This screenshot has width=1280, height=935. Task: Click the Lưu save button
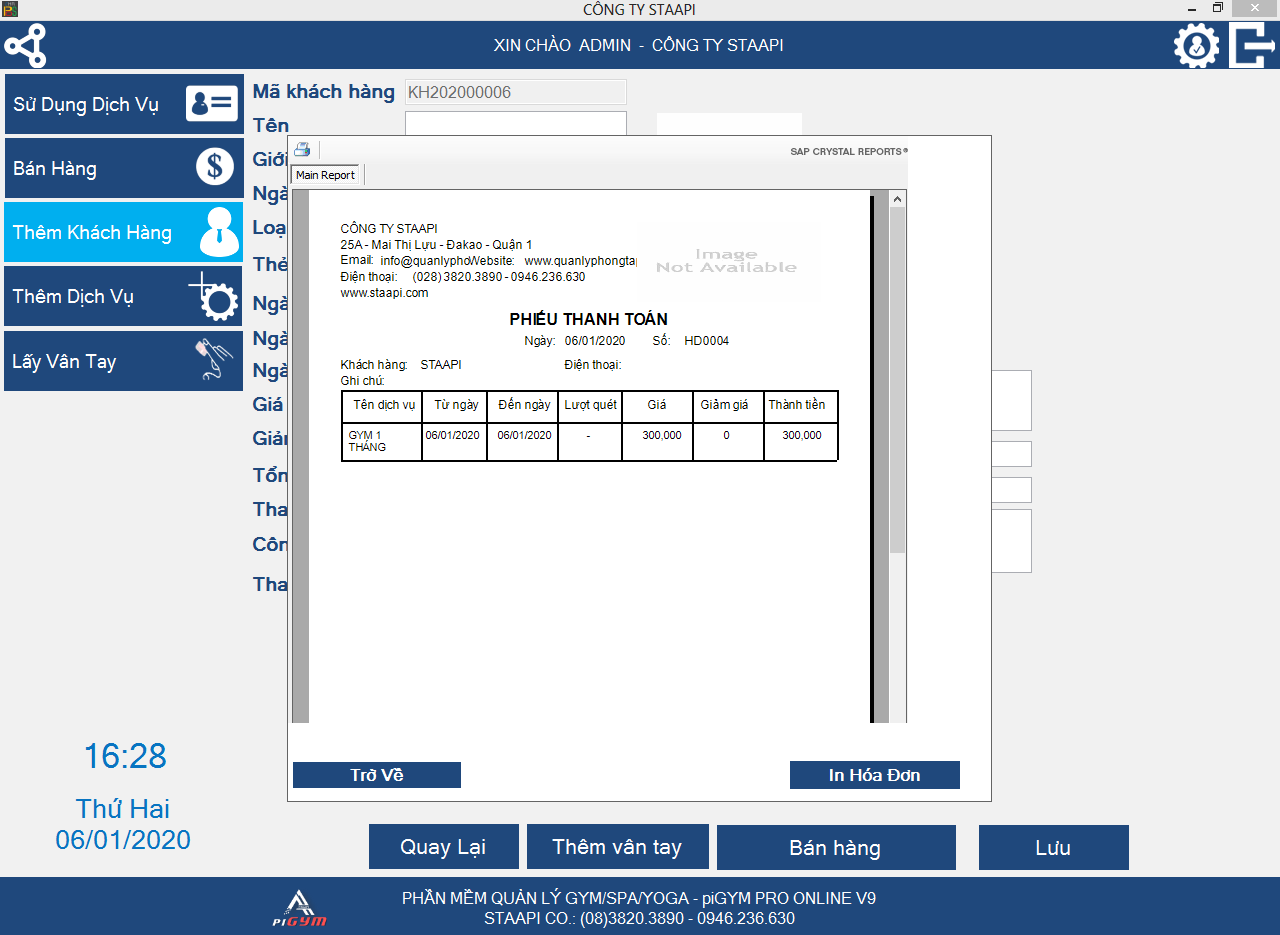1053,847
